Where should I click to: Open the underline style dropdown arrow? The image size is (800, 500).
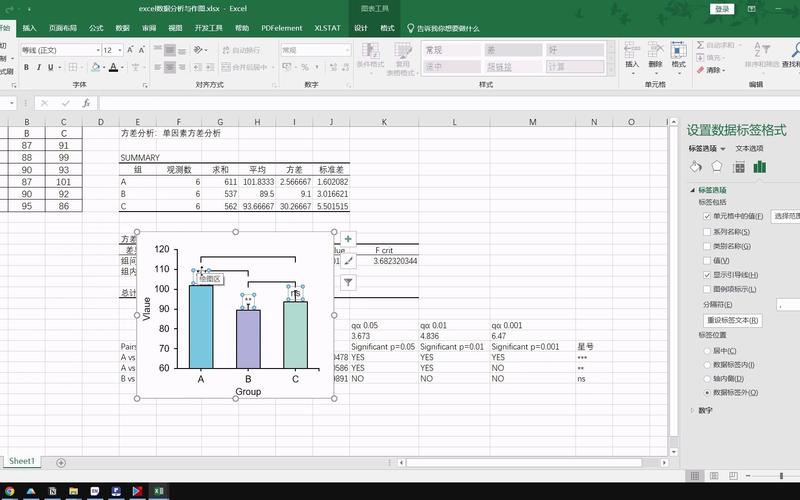[x=60, y=67]
